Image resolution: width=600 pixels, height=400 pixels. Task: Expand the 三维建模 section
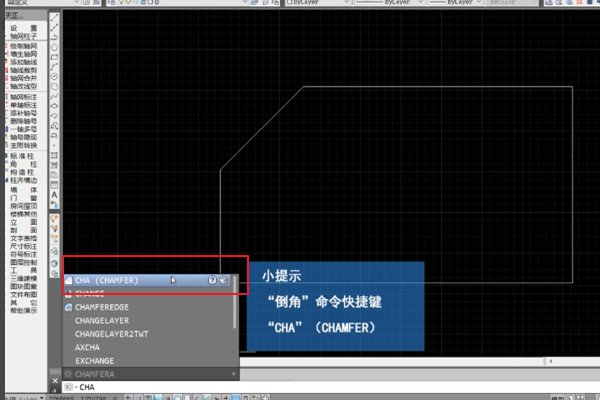(24, 278)
